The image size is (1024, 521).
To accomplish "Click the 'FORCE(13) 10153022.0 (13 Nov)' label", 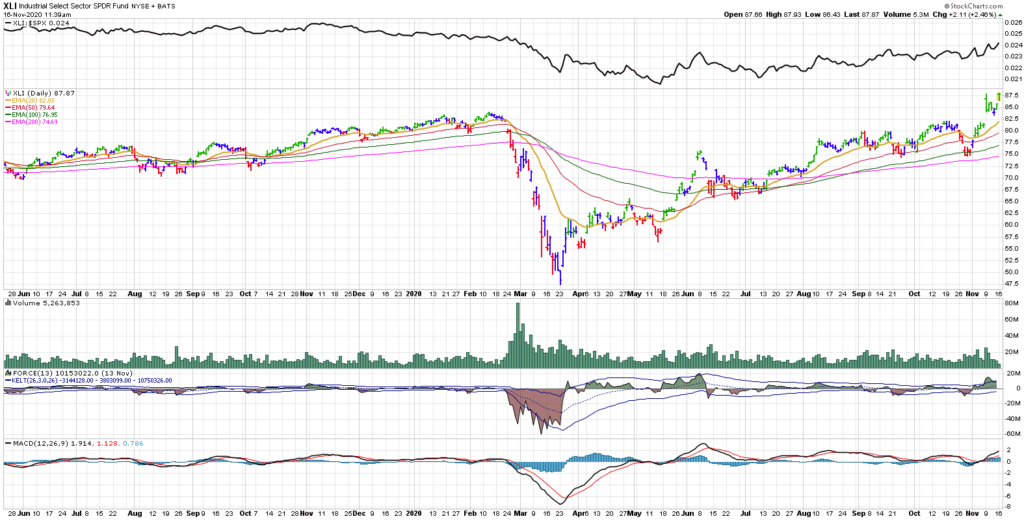I will pyautogui.click(x=72, y=371).
